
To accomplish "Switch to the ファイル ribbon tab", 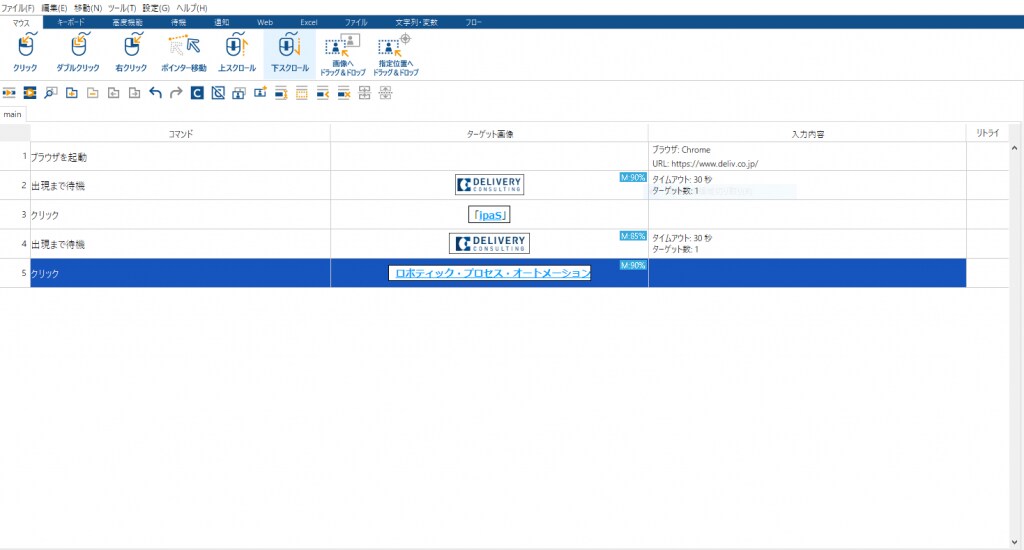I will tap(356, 22).
